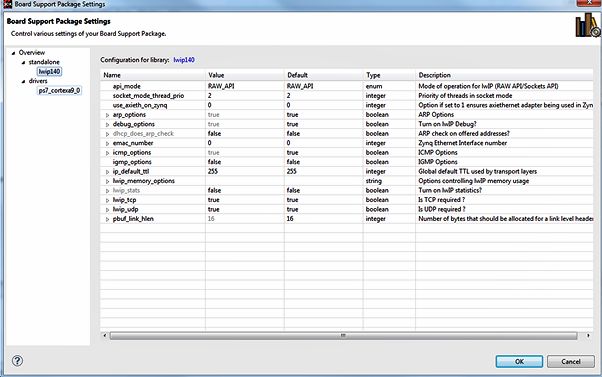Screen dimensions: 602x377
Task: Select lwip140 in the tree
Action: coord(49,71)
